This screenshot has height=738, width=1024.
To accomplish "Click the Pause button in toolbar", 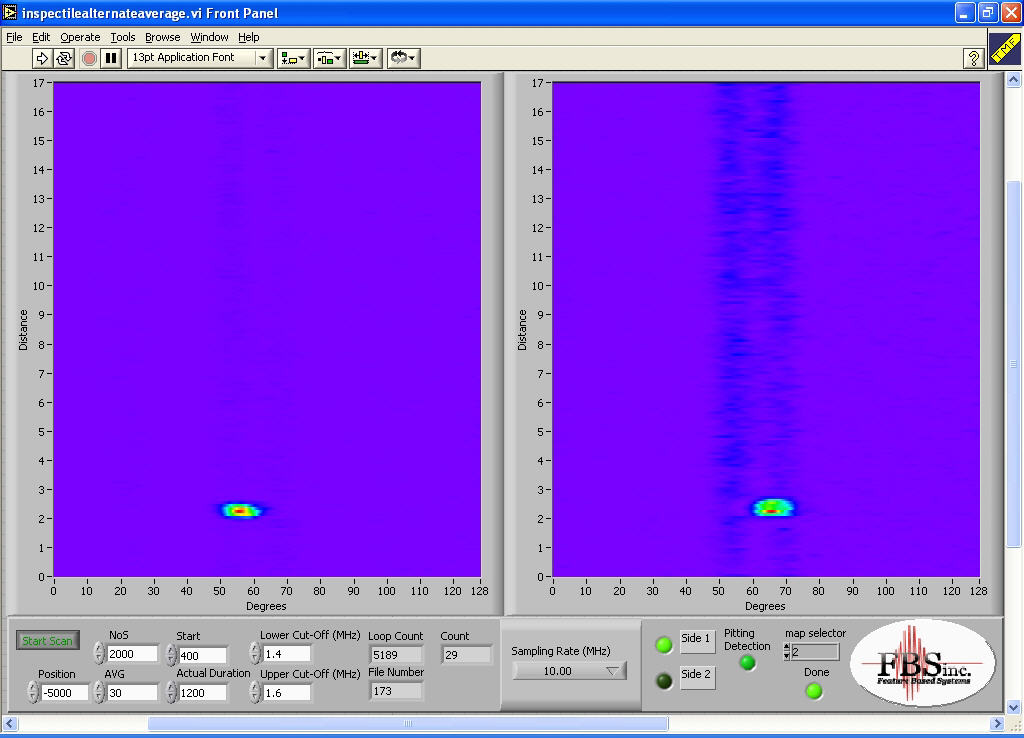I will (111, 58).
